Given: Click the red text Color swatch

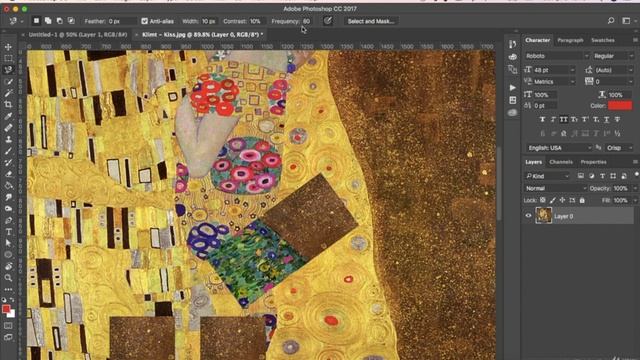Looking at the screenshot, I should pos(620,106).
